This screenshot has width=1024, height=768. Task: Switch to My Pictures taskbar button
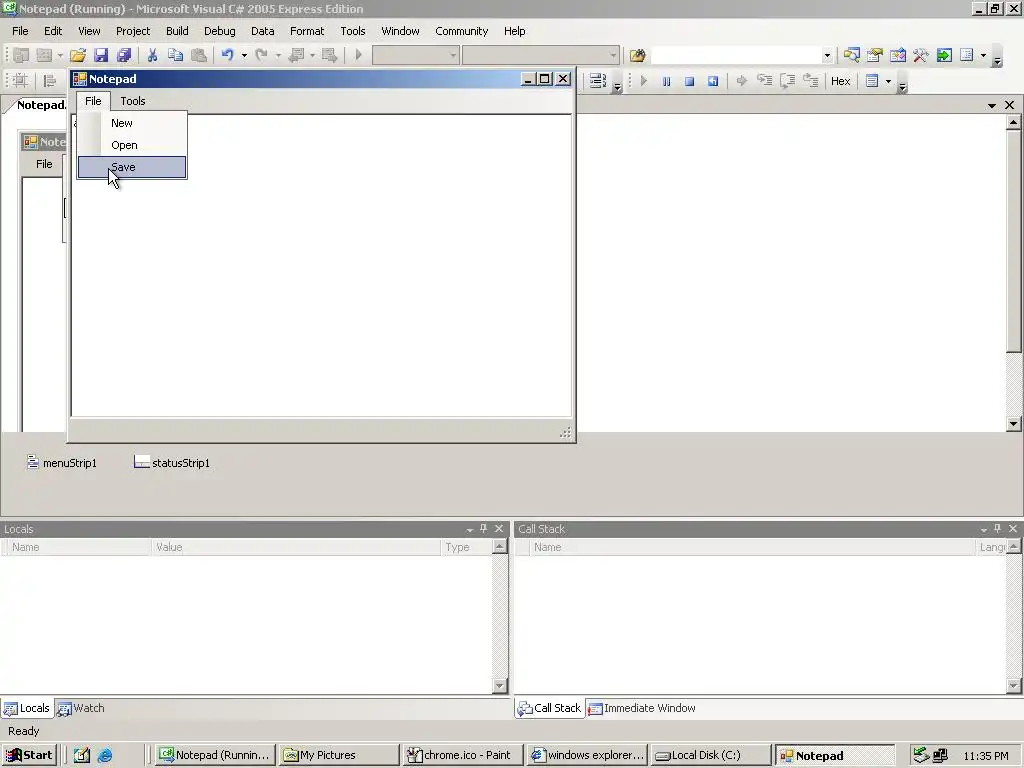click(x=340, y=755)
